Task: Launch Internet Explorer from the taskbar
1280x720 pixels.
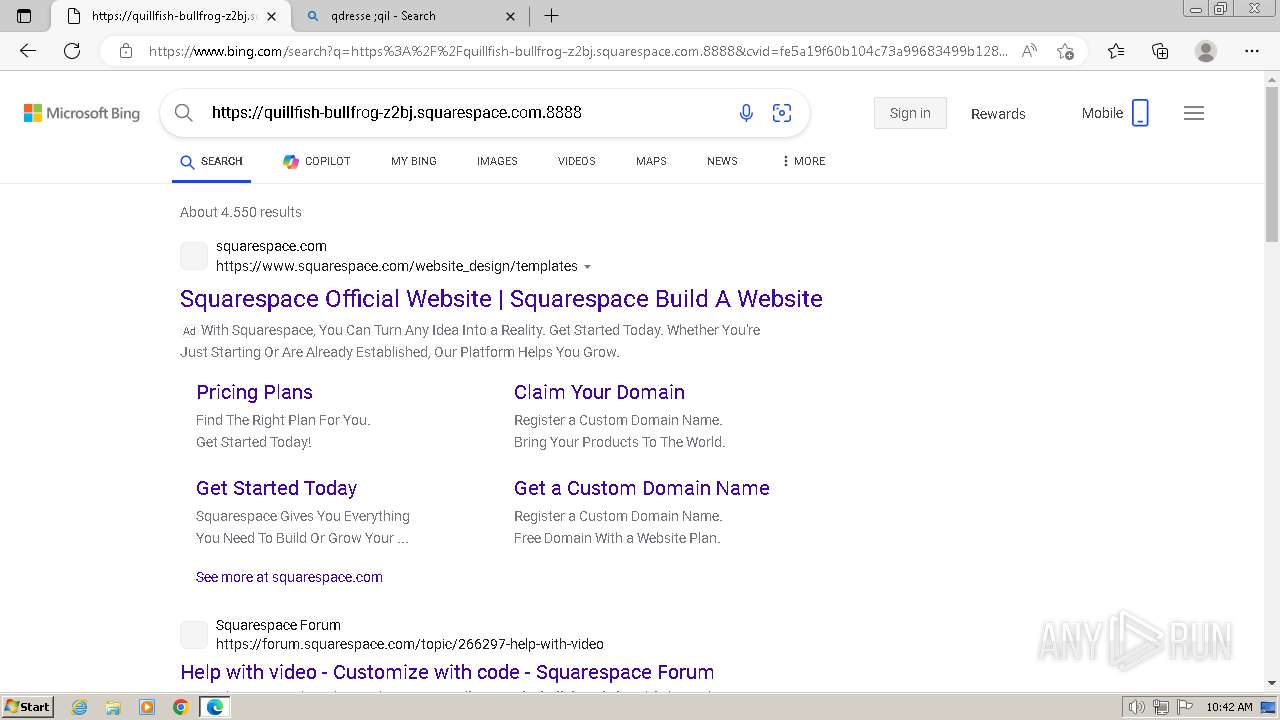Action: [80, 707]
